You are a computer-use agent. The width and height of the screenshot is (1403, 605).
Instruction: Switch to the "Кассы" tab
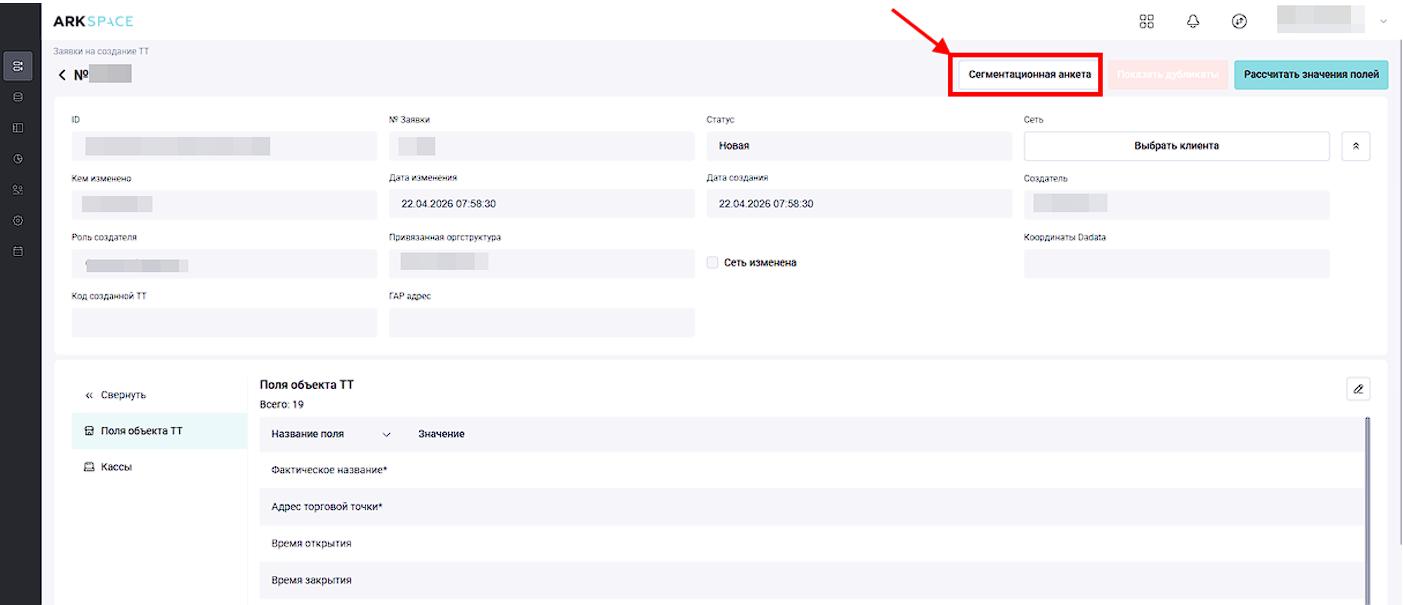click(117, 467)
